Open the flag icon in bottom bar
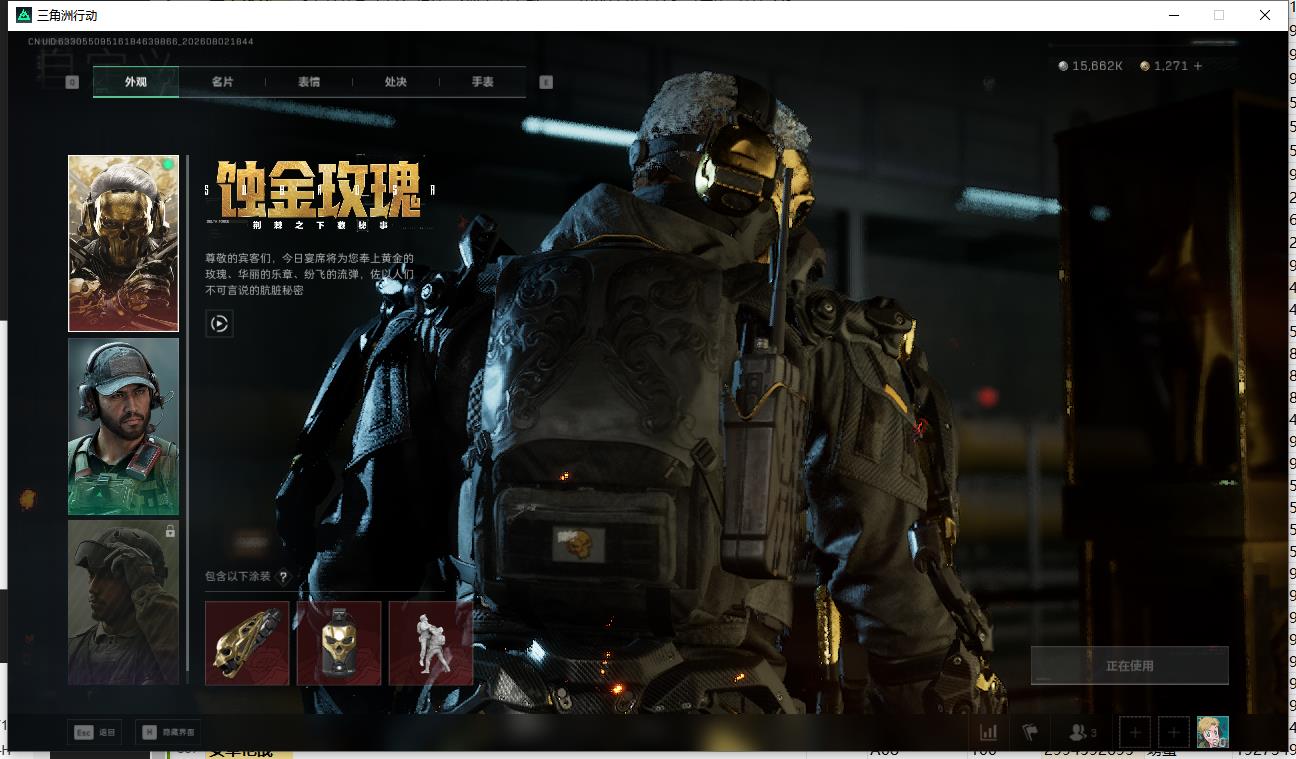Image resolution: width=1296 pixels, height=759 pixels. (x=1030, y=732)
